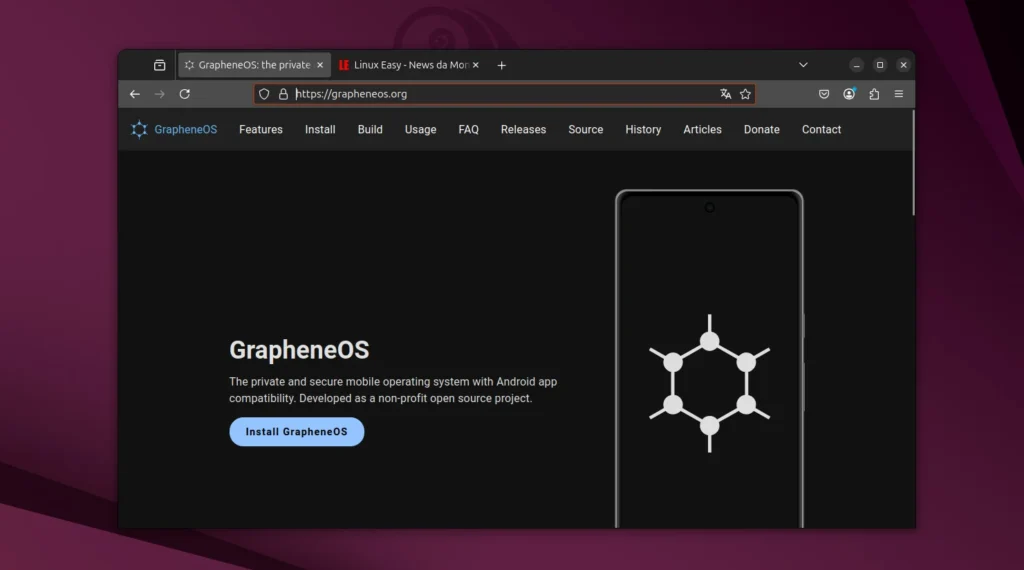Open a new tab with plus button

[502, 65]
